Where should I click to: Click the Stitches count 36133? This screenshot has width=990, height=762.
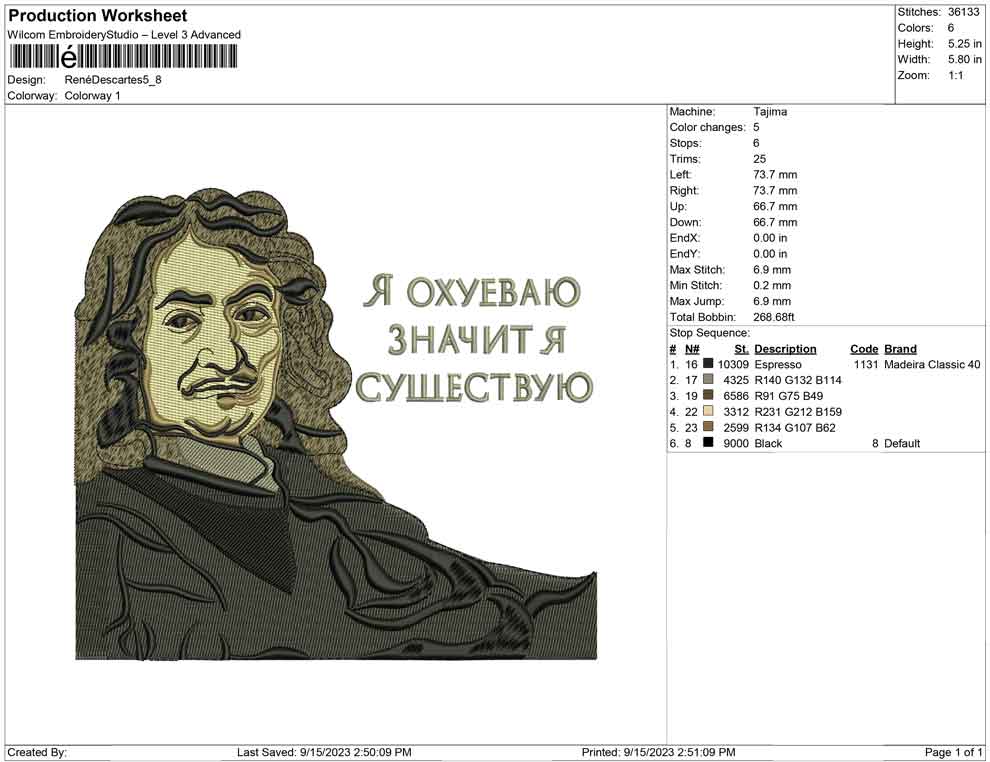coord(963,12)
